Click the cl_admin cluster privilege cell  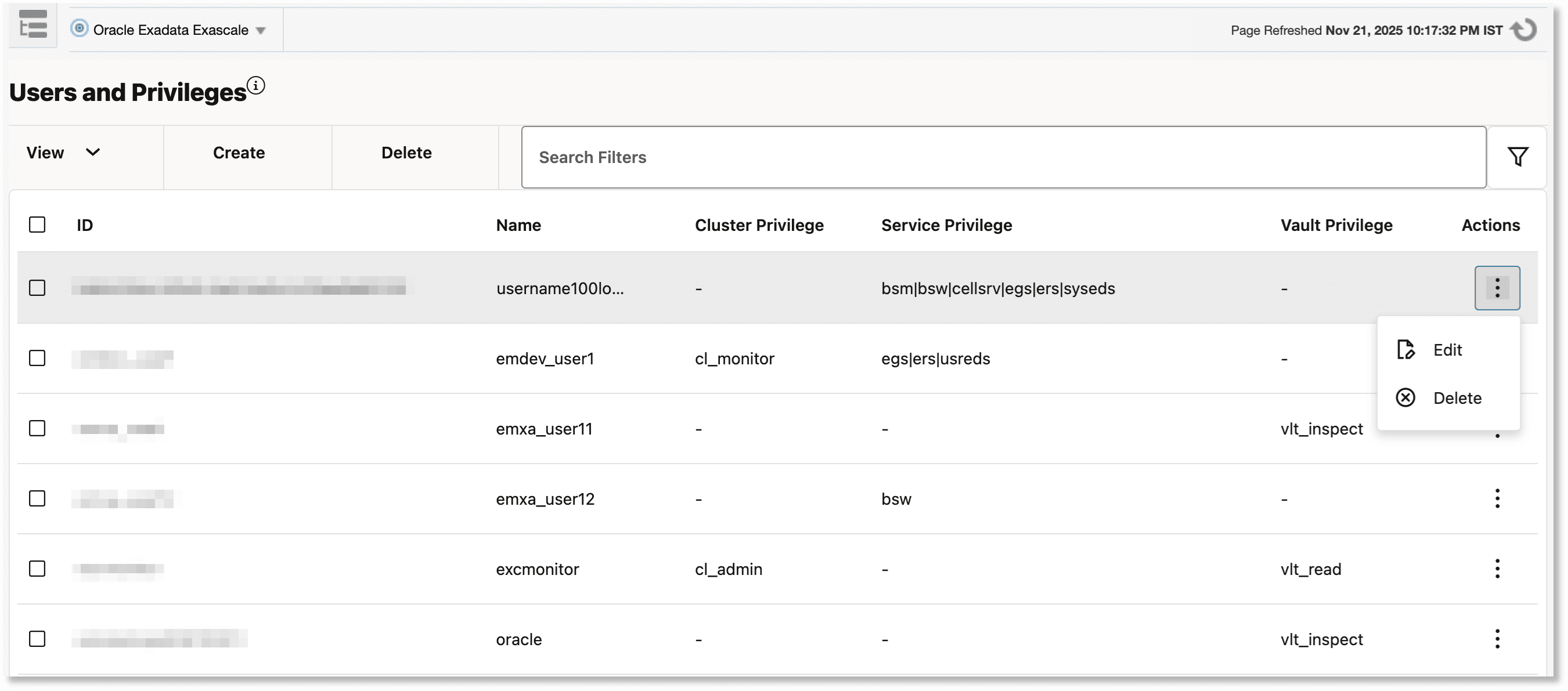pos(729,569)
